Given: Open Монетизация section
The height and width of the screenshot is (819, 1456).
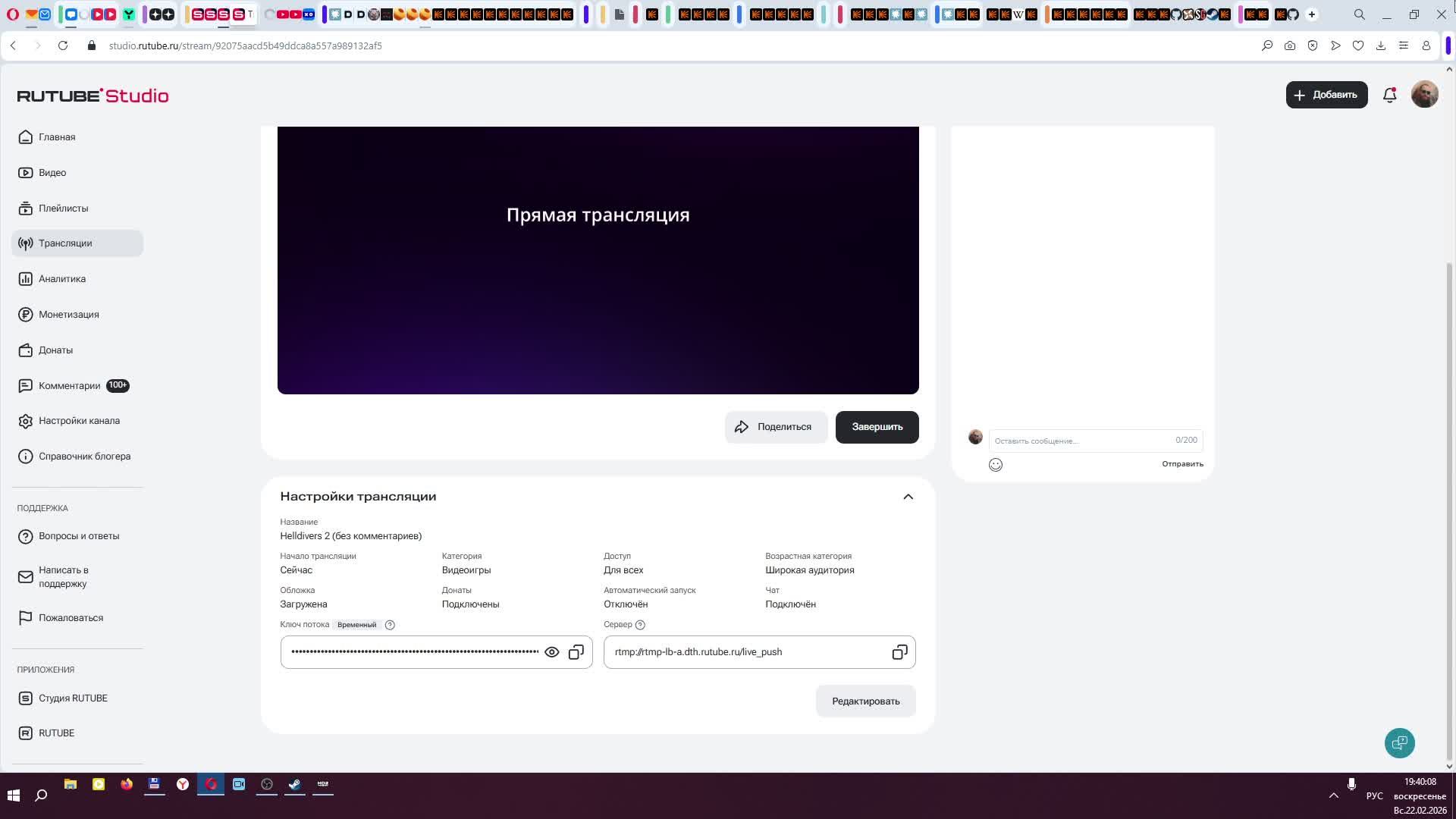Looking at the screenshot, I should tap(68, 315).
